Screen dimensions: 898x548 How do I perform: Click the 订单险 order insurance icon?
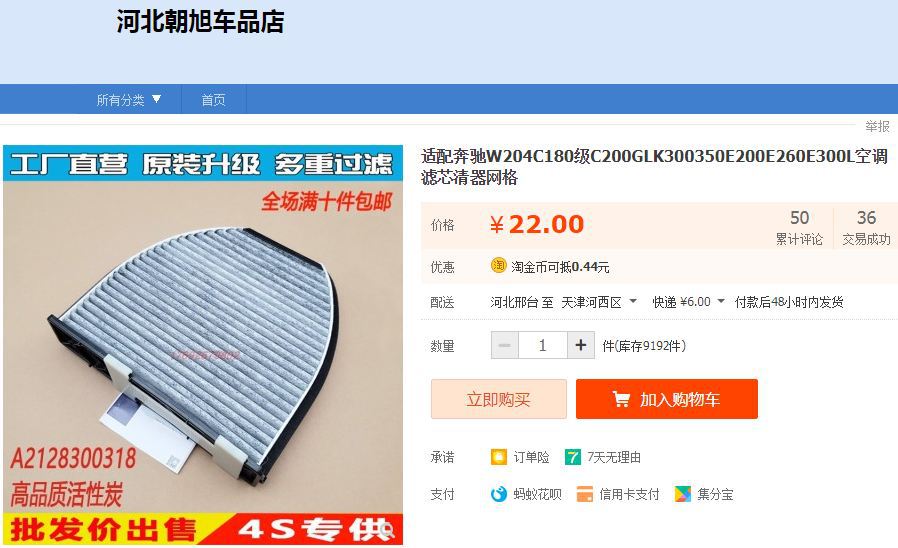[499, 457]
